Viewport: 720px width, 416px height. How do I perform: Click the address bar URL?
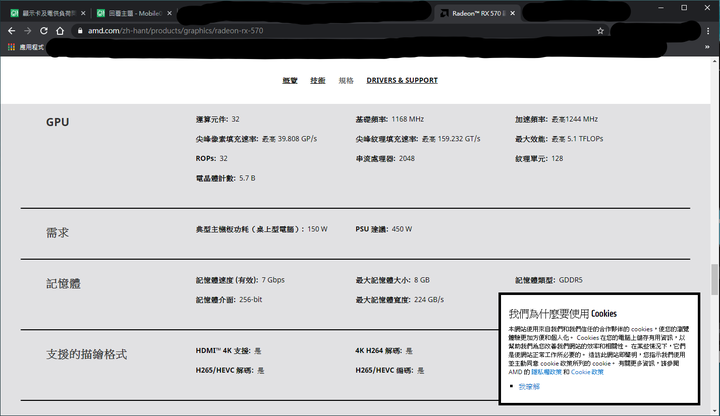(175, 31)
